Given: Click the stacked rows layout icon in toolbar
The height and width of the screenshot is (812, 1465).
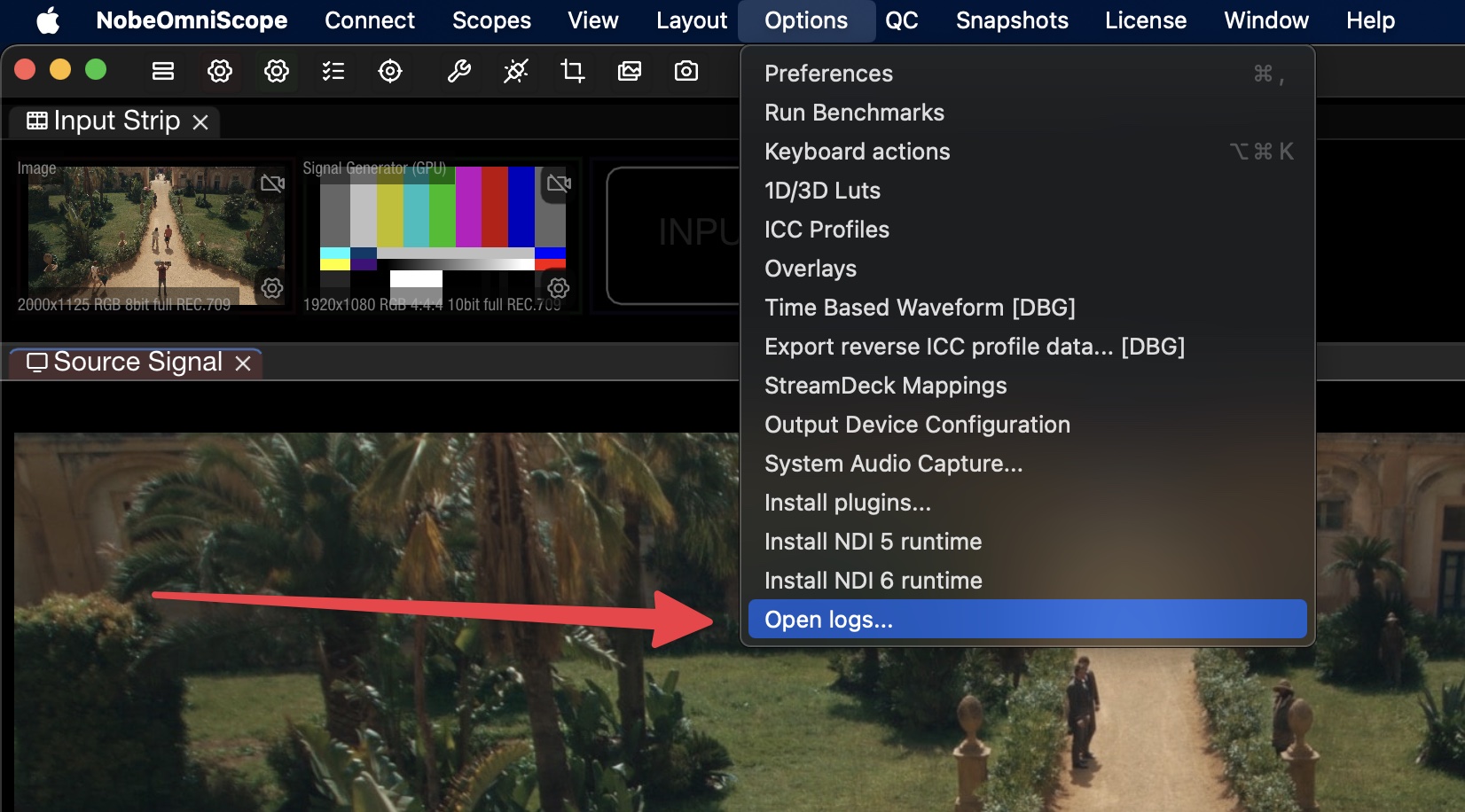Looking at the screenshot, I should (163, 71).
